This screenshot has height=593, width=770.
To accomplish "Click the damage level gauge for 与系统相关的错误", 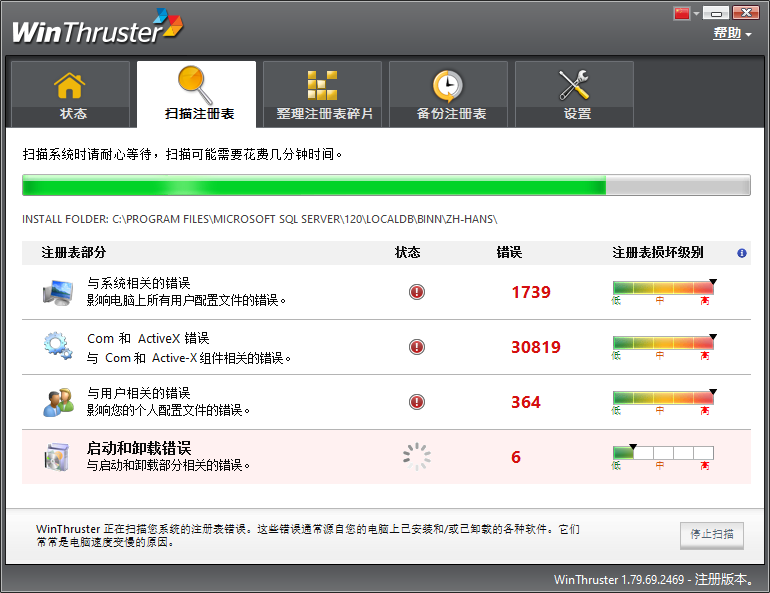I will 663,288.
